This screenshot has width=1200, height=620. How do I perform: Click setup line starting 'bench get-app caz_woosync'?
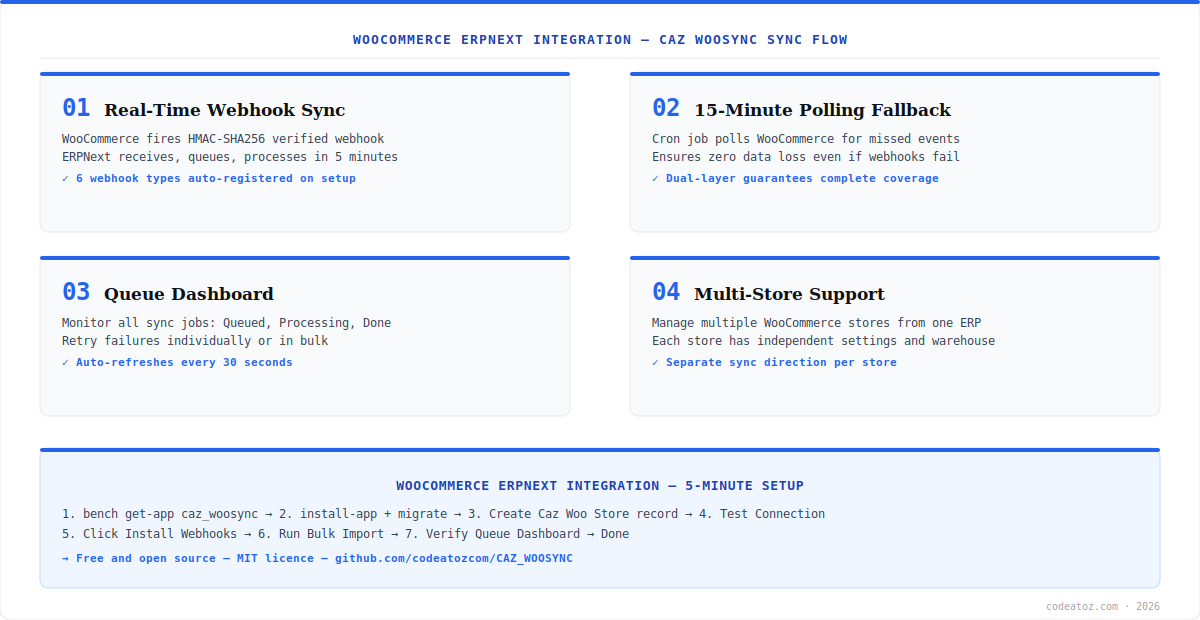click(x=443, y=514)
